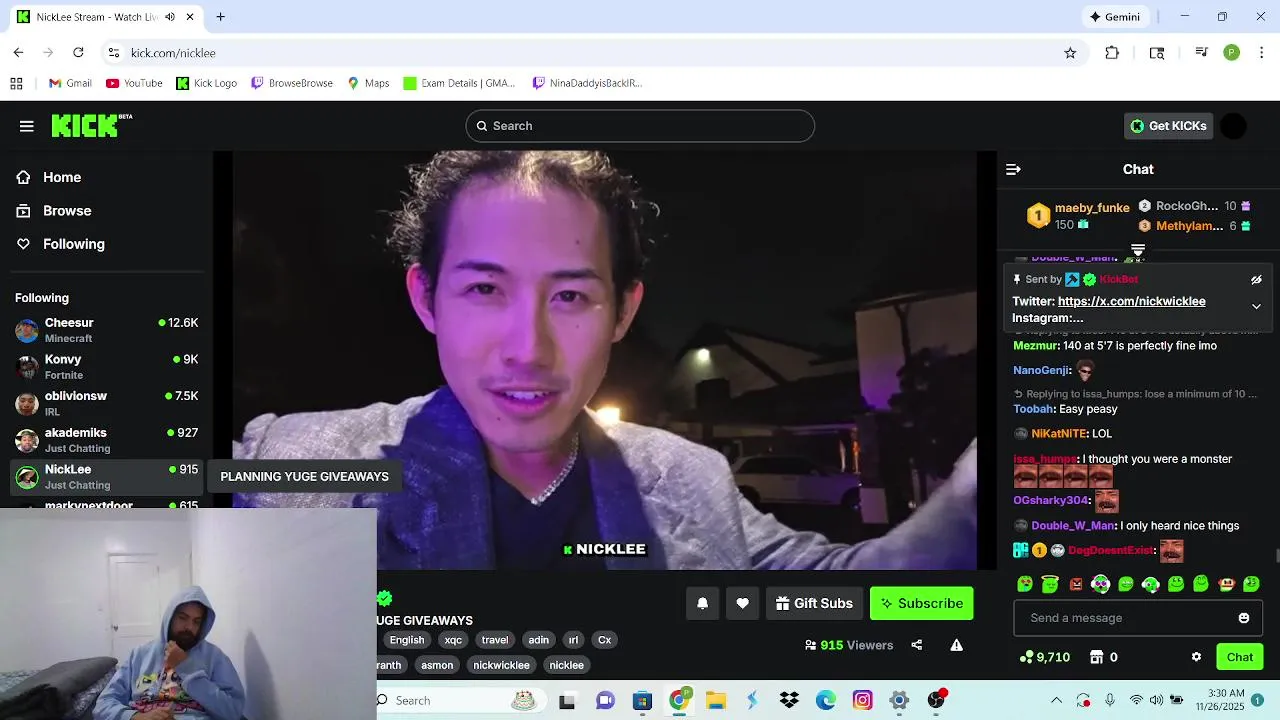
Task: Hide the pinned KickBot message
Action: tap(1257, 280)
